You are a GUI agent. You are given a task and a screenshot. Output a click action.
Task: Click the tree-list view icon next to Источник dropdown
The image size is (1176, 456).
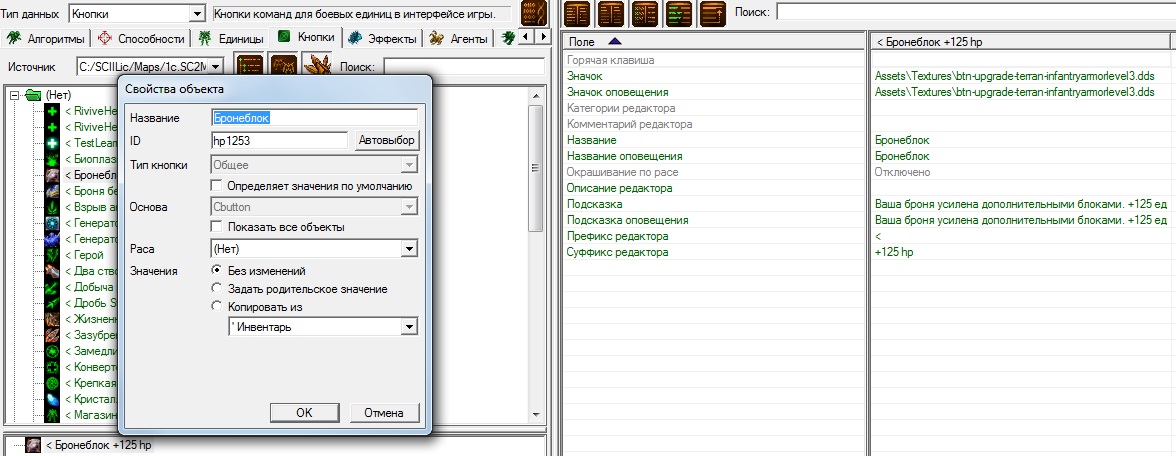tap(249, 66)
